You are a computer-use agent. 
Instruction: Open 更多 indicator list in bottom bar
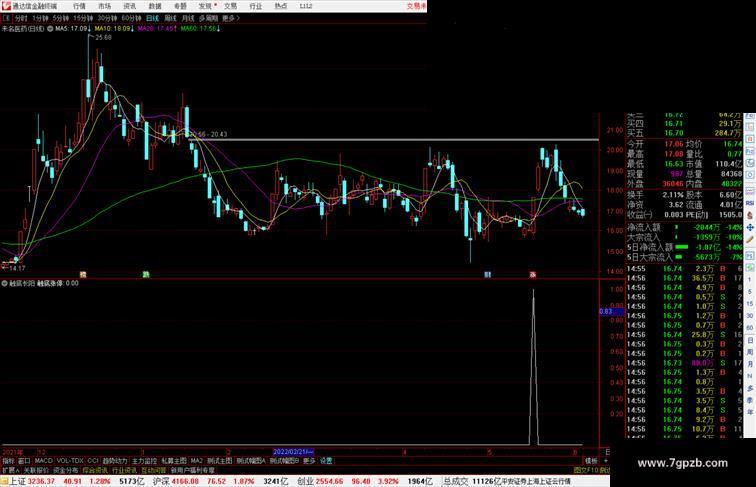click(309, 461)
